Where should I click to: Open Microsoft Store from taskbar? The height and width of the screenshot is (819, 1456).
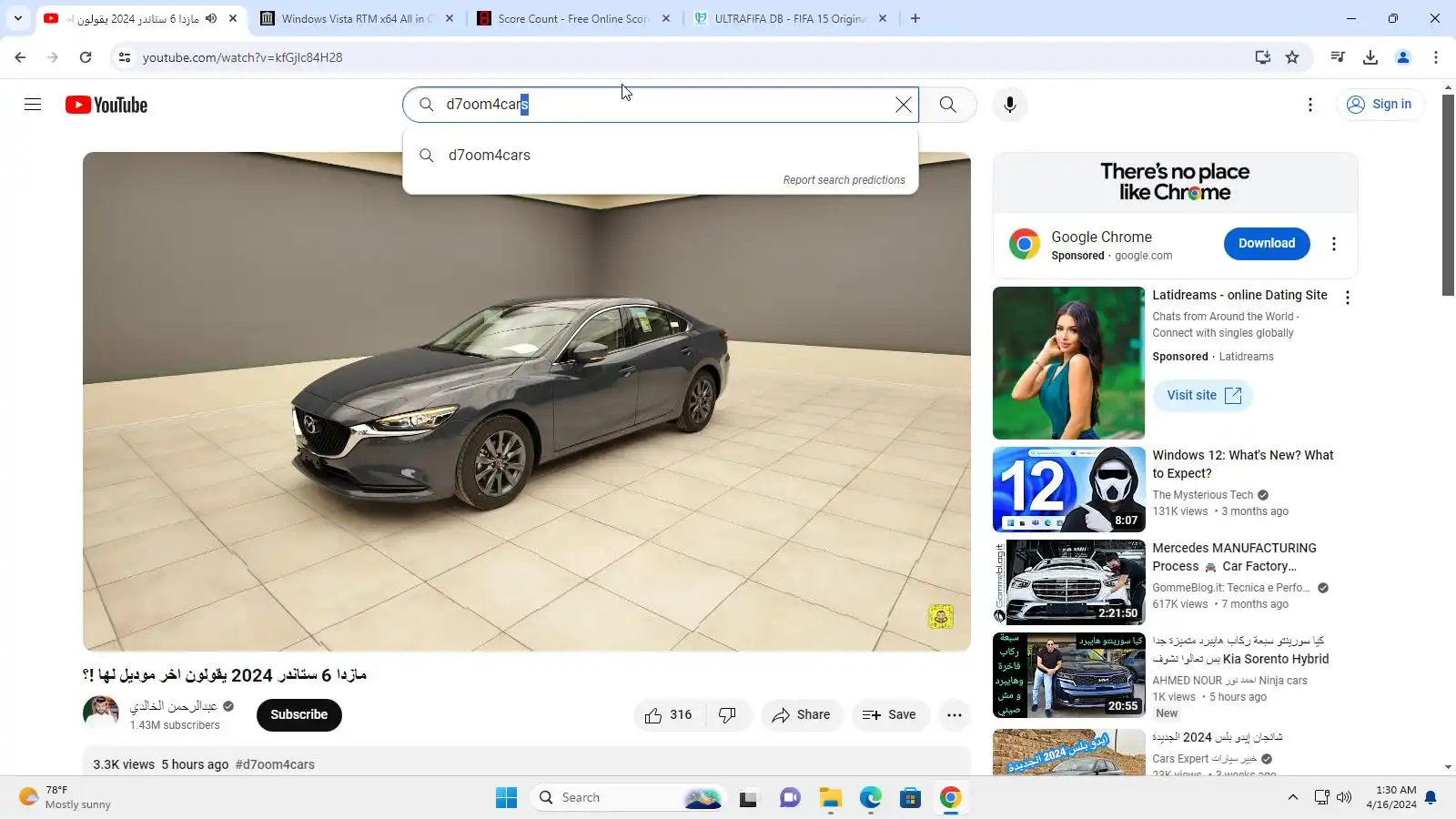click(911, 798)
